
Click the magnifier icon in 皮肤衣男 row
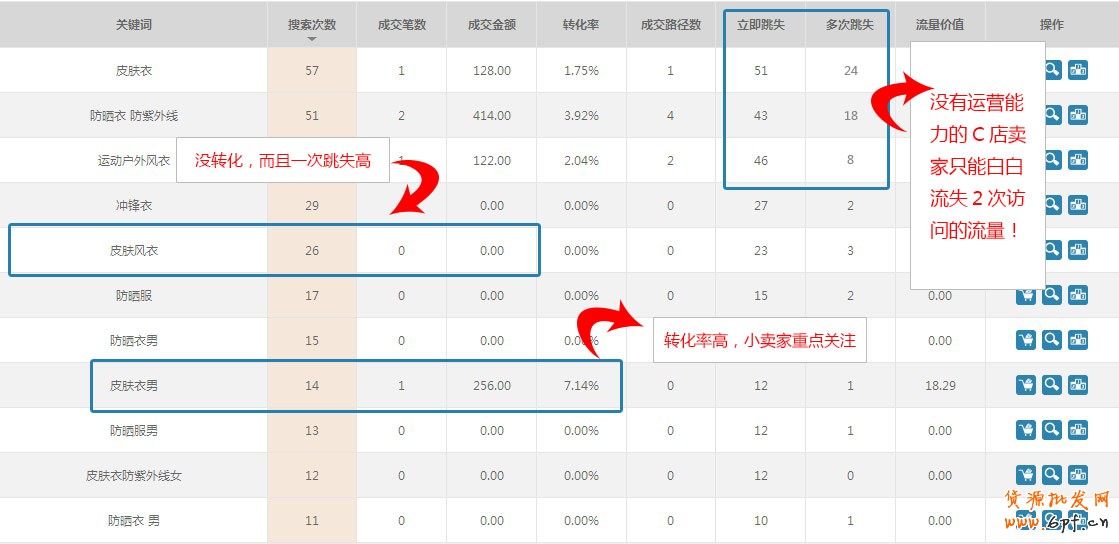(1051, 385)
